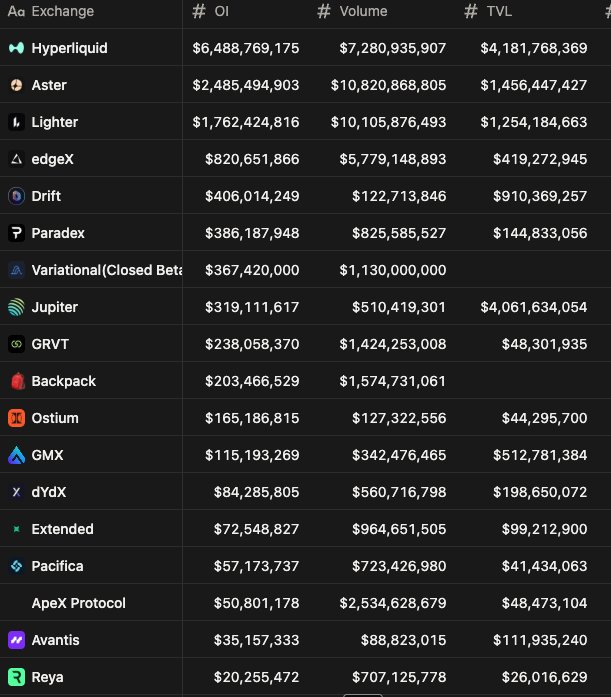Open the Exchange column header menu

click(62, 12)
